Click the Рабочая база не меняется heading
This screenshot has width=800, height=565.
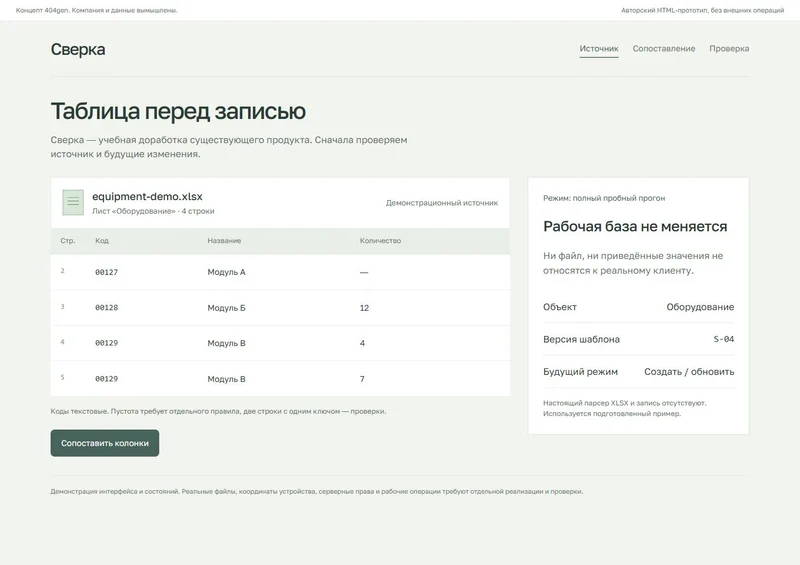click(x=635, y=226)
